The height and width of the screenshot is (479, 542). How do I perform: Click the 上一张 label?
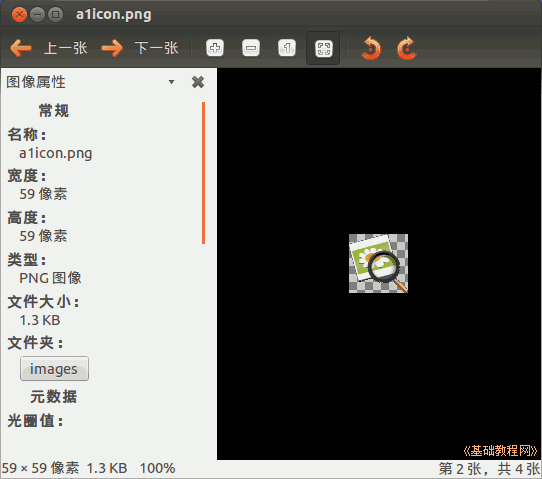[66, 48]
